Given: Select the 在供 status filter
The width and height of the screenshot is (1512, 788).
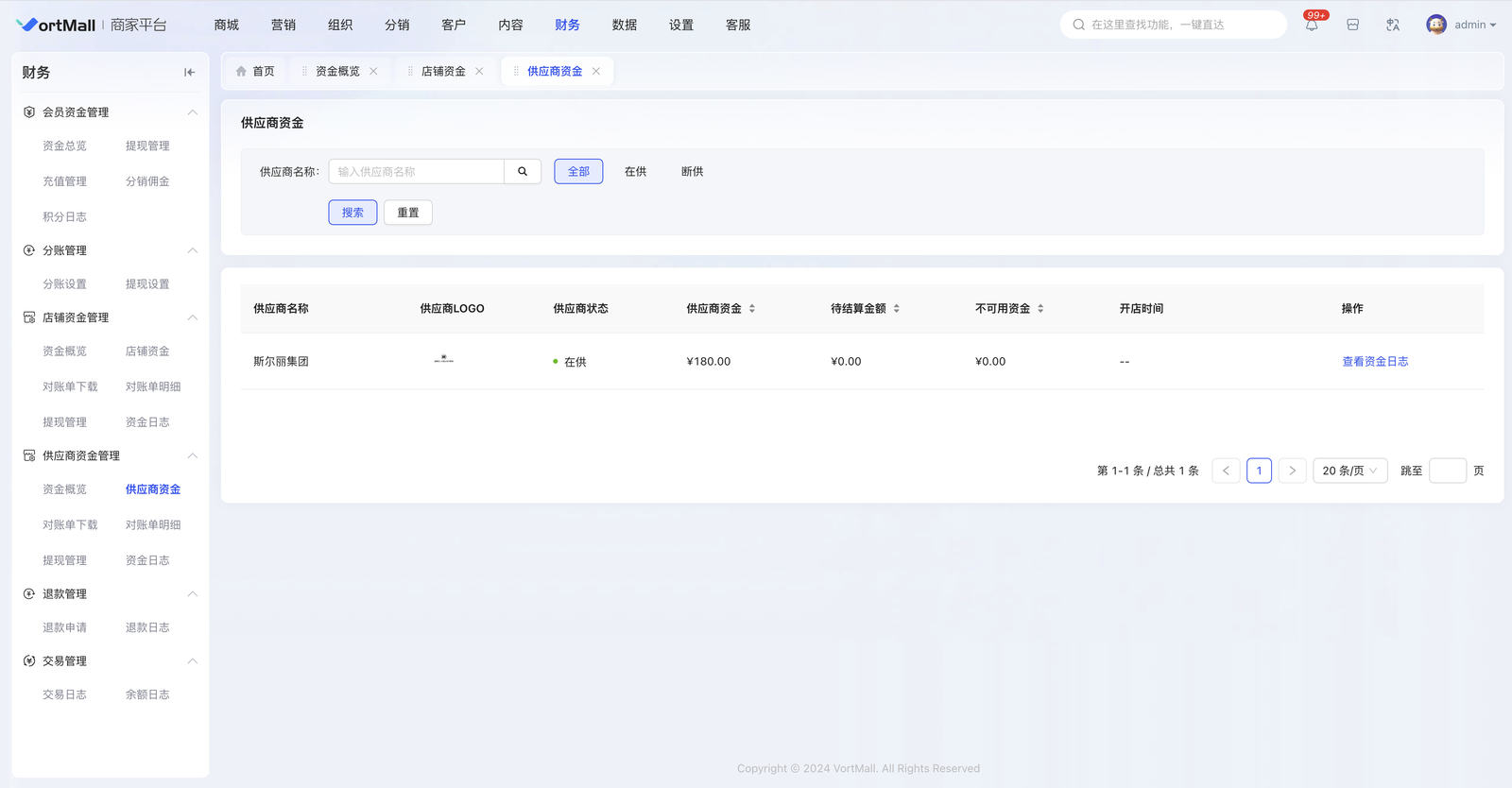Looking at the screenshot, I should coord(635,172).
